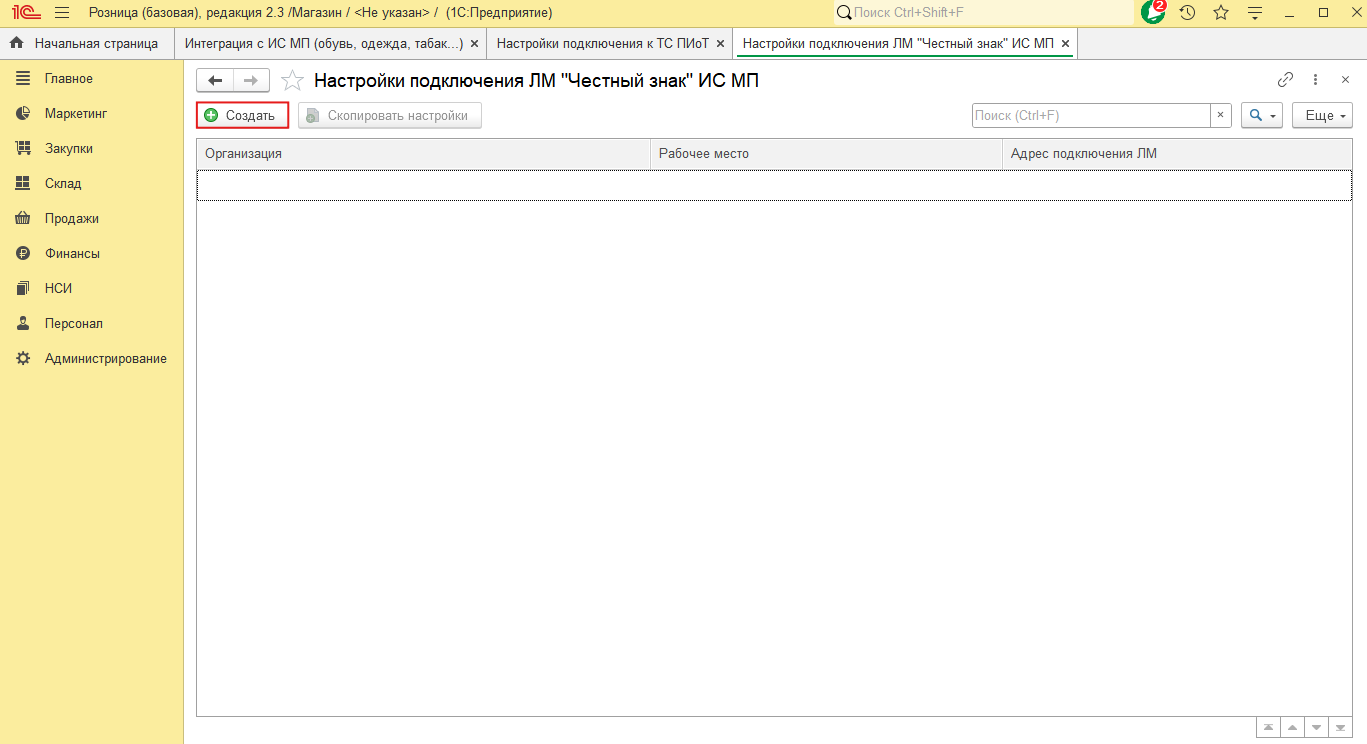Open form options three-dot menu
This screenshot has width=1367, height=744.
[x=1316, y=80]
